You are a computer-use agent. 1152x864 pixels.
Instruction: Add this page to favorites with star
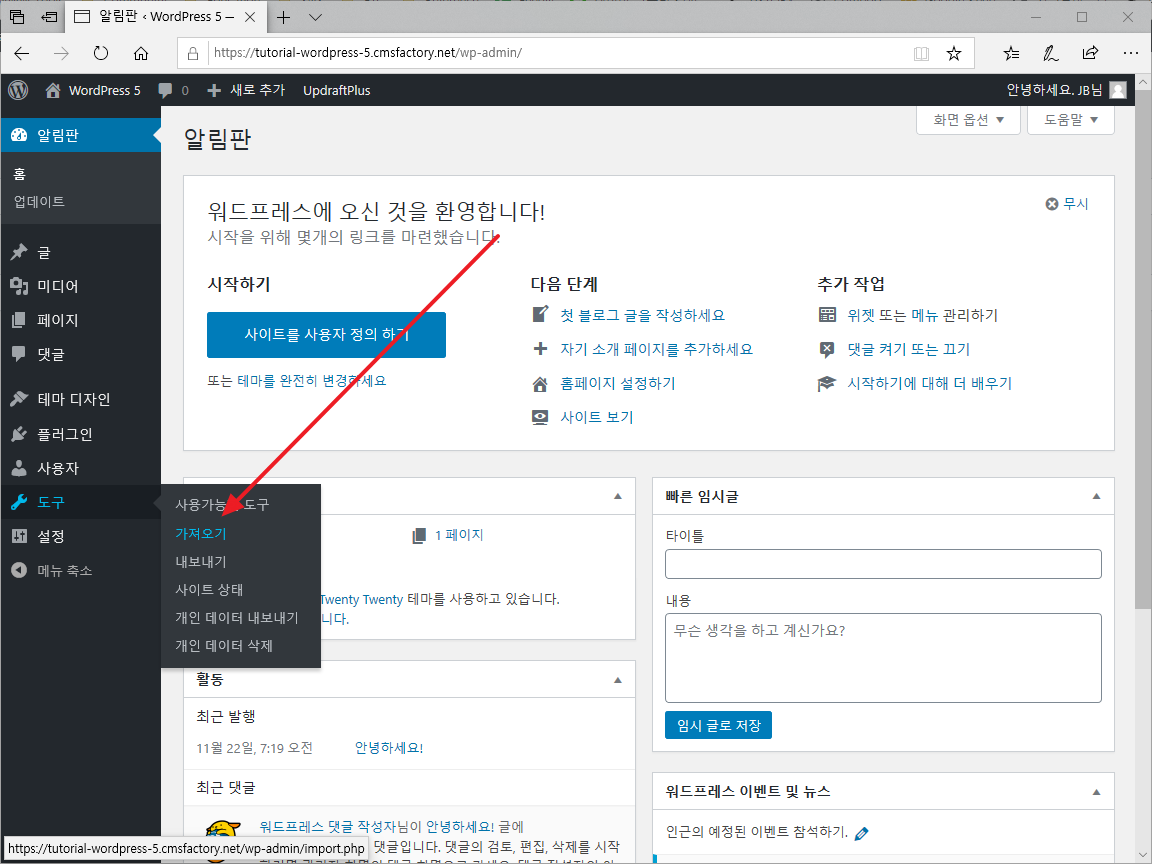point(954,53)
